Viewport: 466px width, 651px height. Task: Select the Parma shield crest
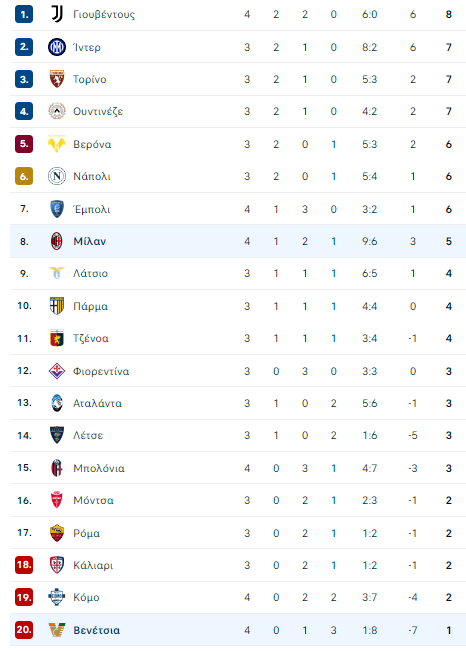pos(57,306)
